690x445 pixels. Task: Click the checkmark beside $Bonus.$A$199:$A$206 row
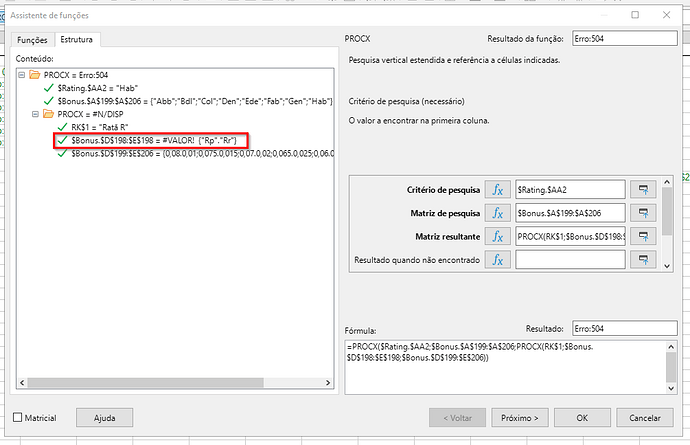(x=49, y=101)
